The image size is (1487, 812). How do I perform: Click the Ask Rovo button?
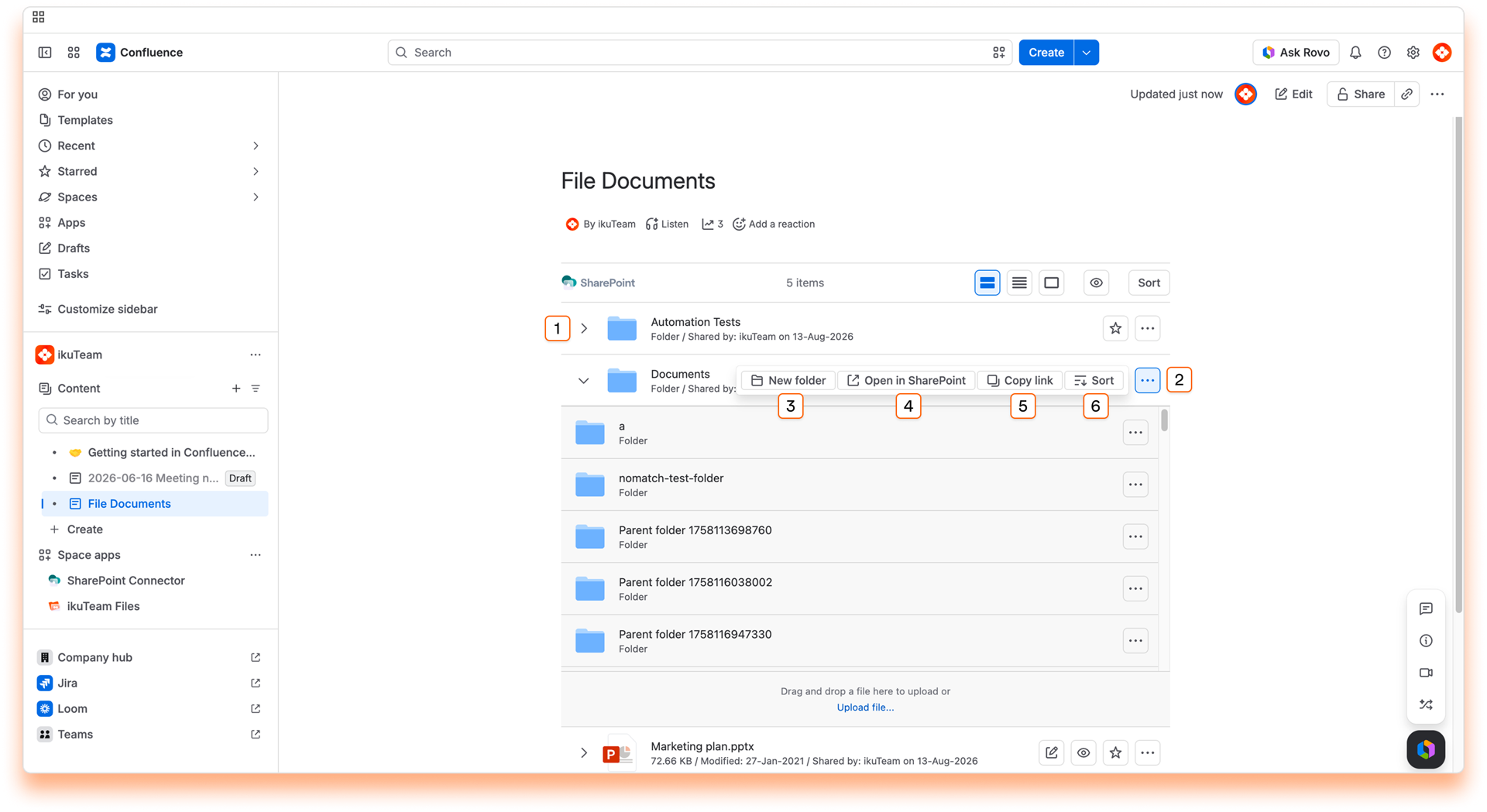point(1296,53)
